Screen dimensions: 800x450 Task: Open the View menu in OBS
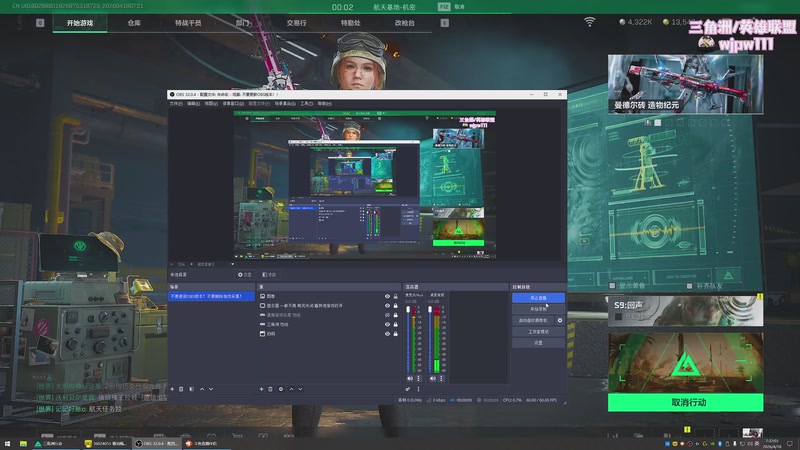click(x=211, y=104)
